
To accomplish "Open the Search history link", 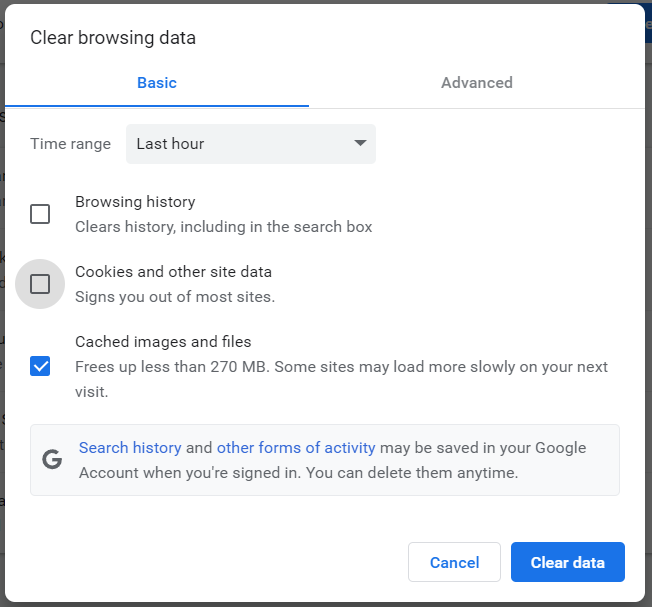I will pyautogui.click(x=130, y=448).
